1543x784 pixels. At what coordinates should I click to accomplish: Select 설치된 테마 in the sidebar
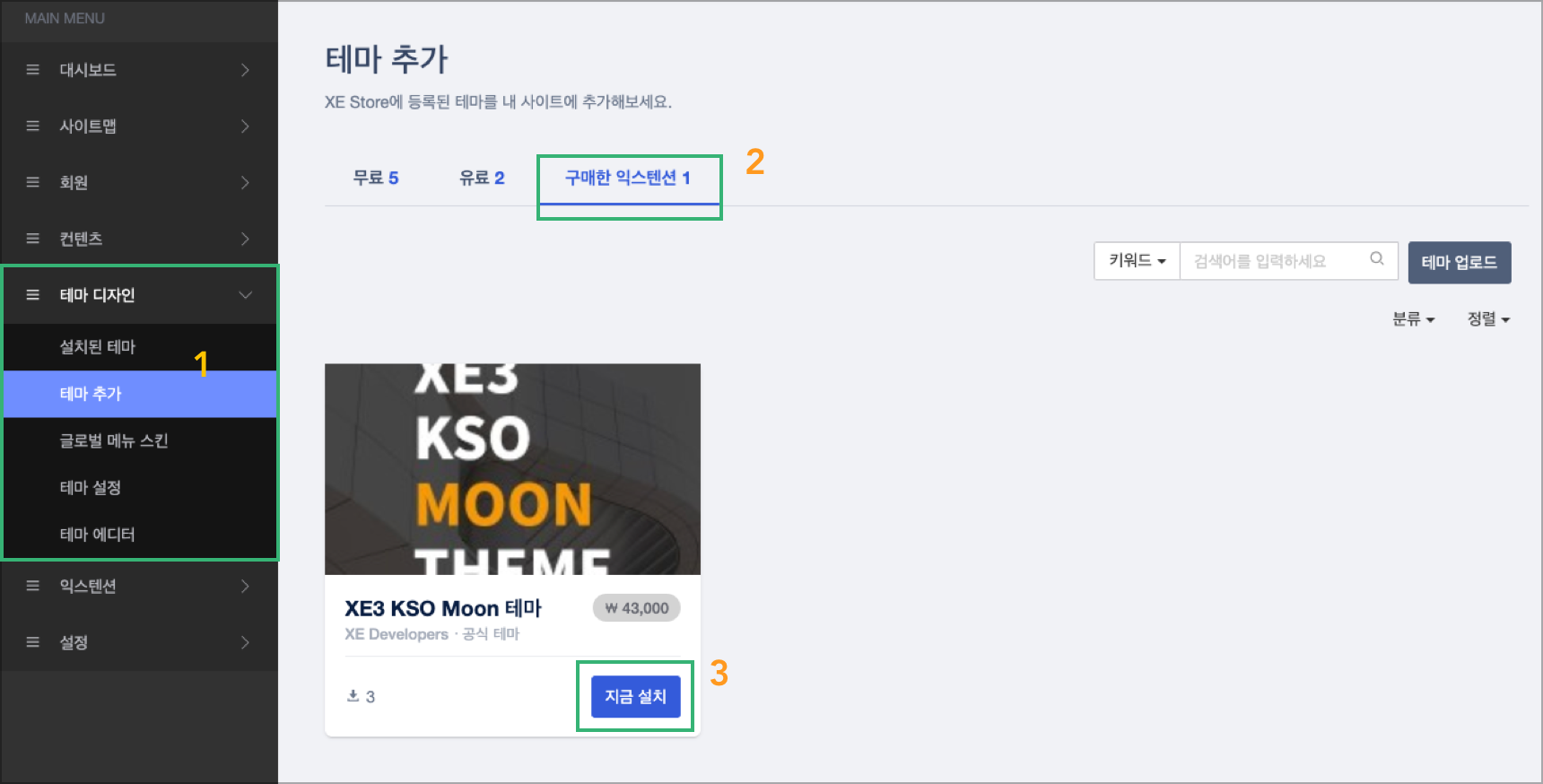click(x=98, y=347)
